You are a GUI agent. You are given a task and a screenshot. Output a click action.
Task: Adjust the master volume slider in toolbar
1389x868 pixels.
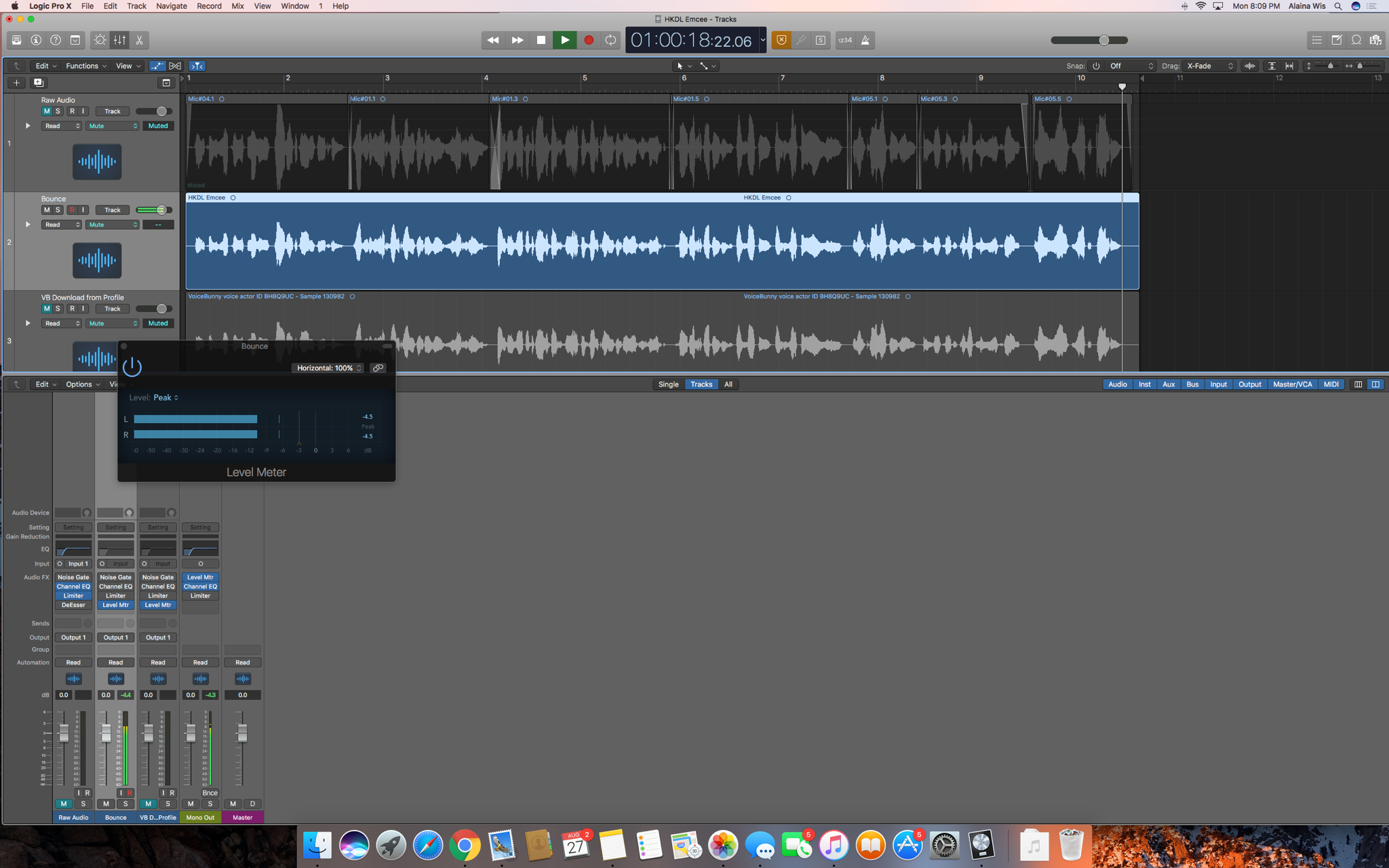(1103, 40)
